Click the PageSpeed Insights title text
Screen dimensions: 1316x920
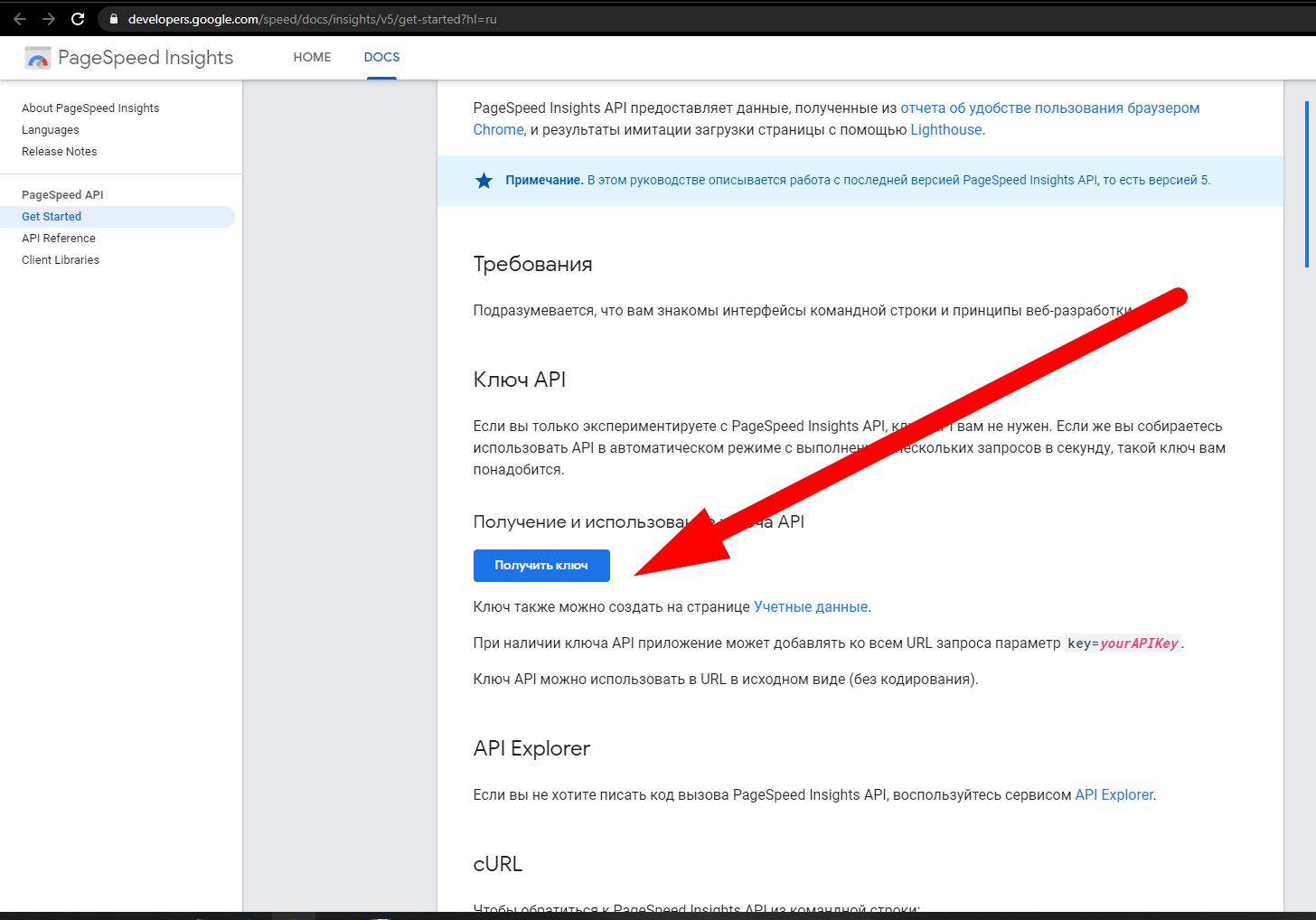pos(146,58)
